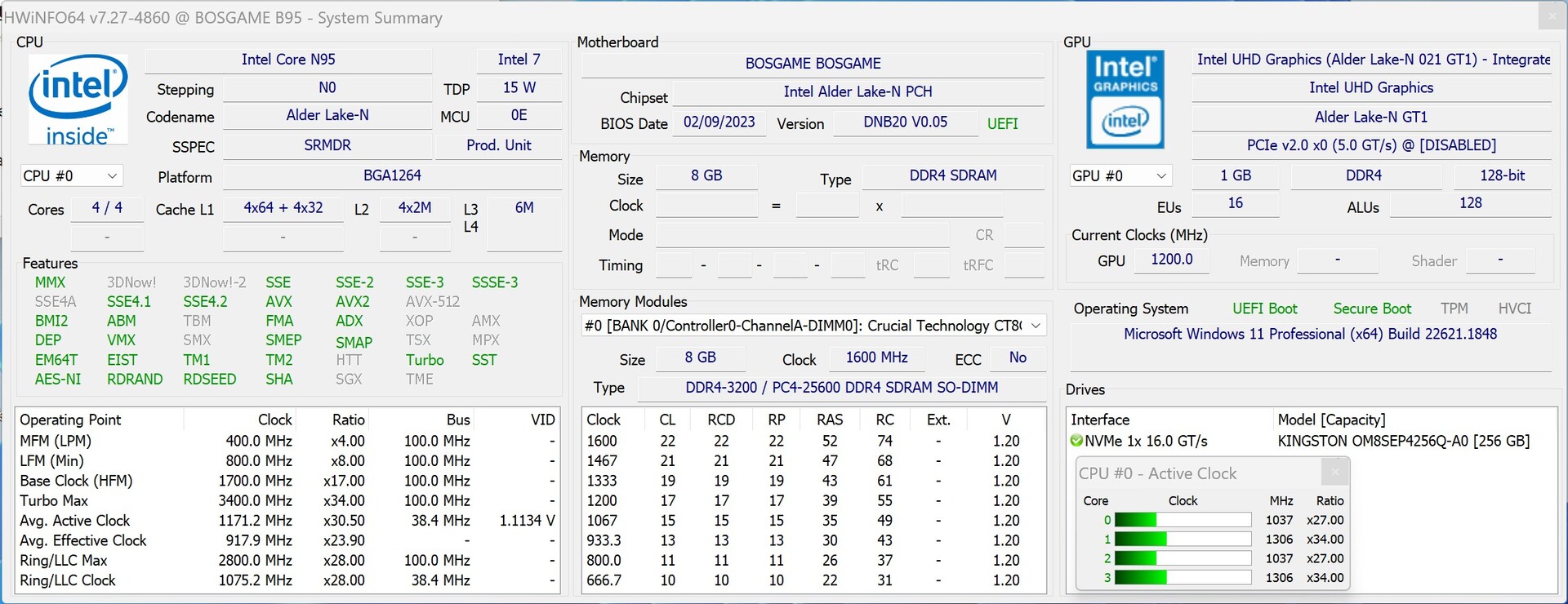Close the HWiNFO64 System Summary window
The height and width of the screenshot is (604, 1568).
pyautogui.click(x=1551, y=16)
